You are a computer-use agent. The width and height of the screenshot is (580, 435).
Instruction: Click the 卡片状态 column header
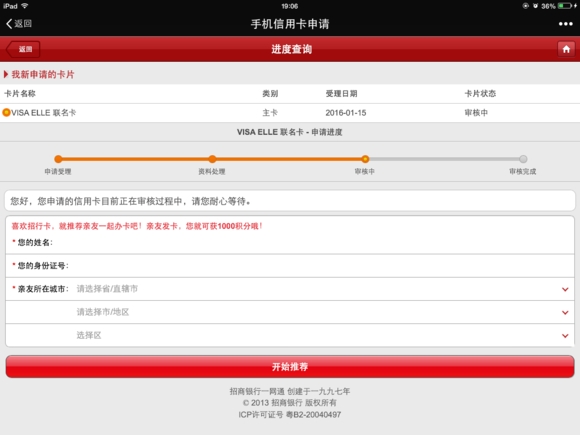pos(480,94)
